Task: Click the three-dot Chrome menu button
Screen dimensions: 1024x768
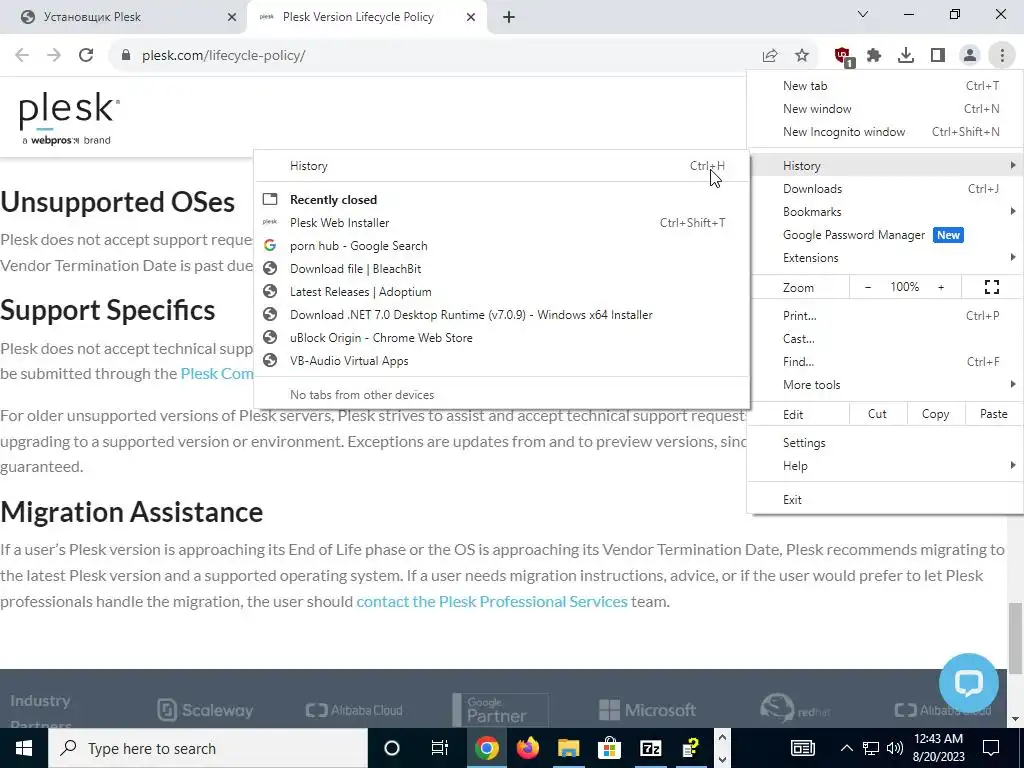Action: tap(1002, 56)
